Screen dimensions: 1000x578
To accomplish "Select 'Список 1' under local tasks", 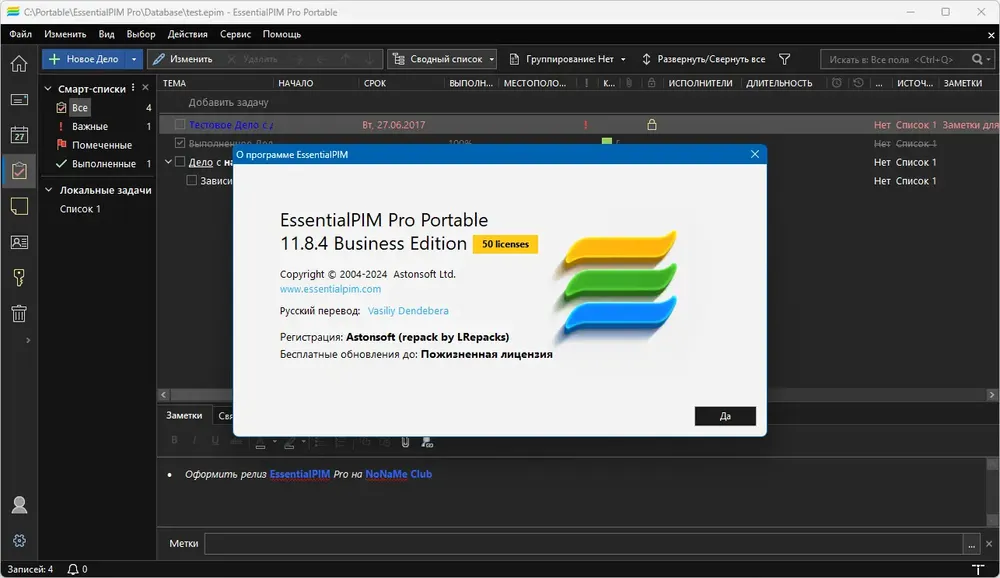I will [80, 209].
